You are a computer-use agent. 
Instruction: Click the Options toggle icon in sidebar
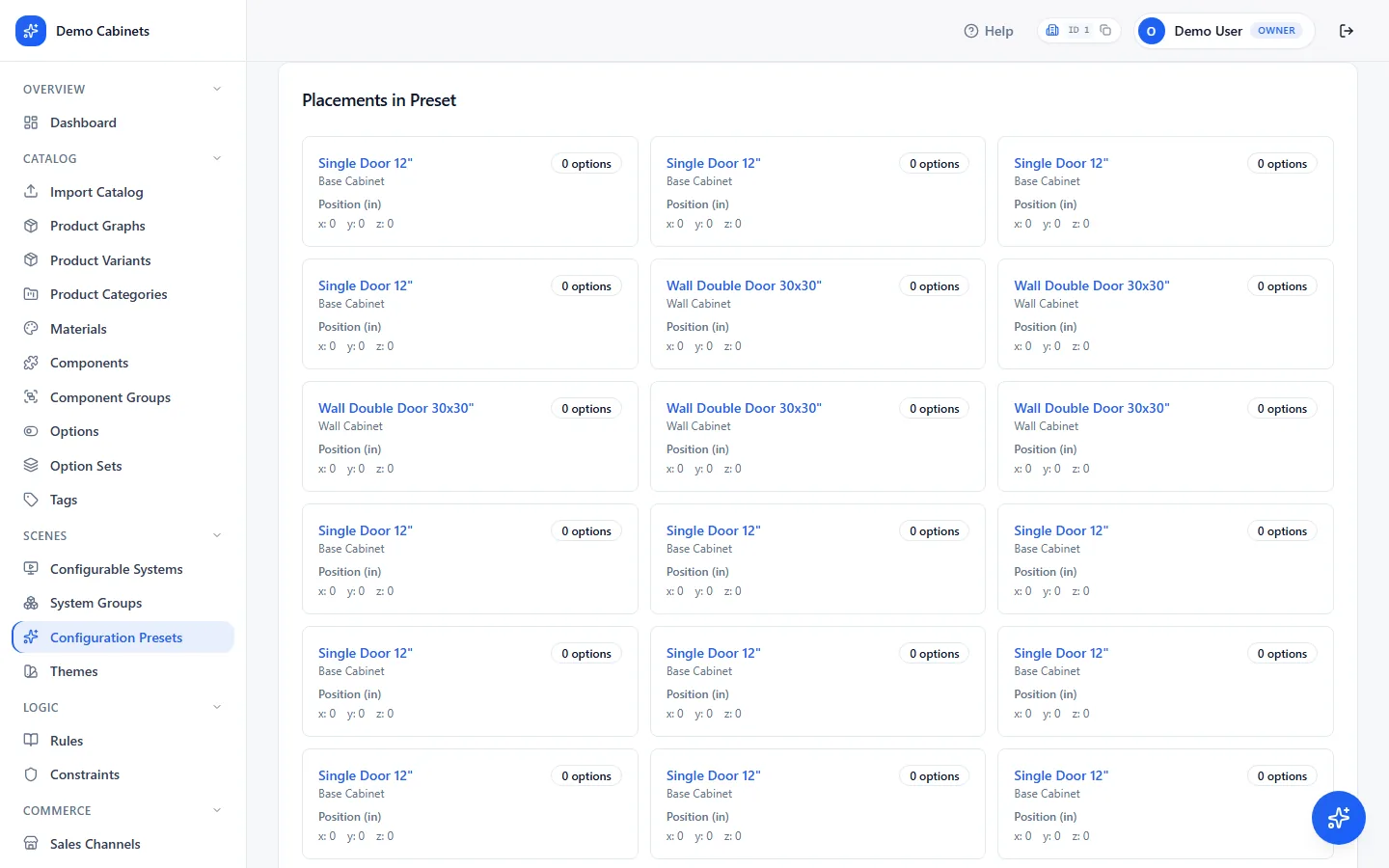click(x=31, y=431)
